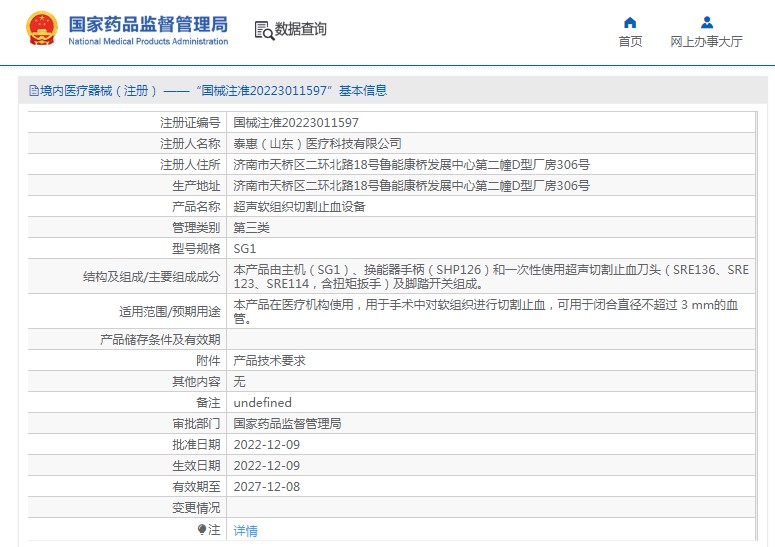The image size is (775, 547).
Task: Click the 有效期至 label
Action: [x=196, y=487]
